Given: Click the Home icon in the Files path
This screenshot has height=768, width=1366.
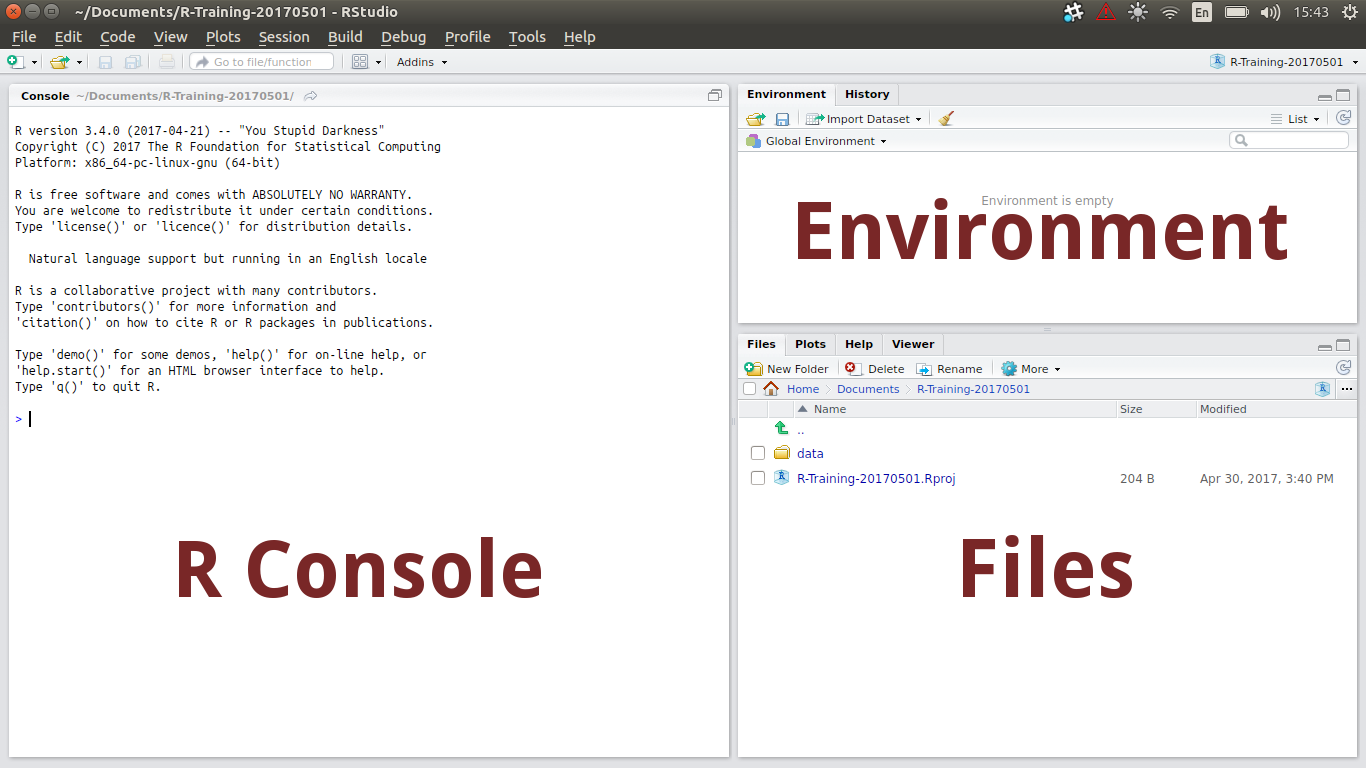Looking at the screenshot, I should (x=771, y=389).
